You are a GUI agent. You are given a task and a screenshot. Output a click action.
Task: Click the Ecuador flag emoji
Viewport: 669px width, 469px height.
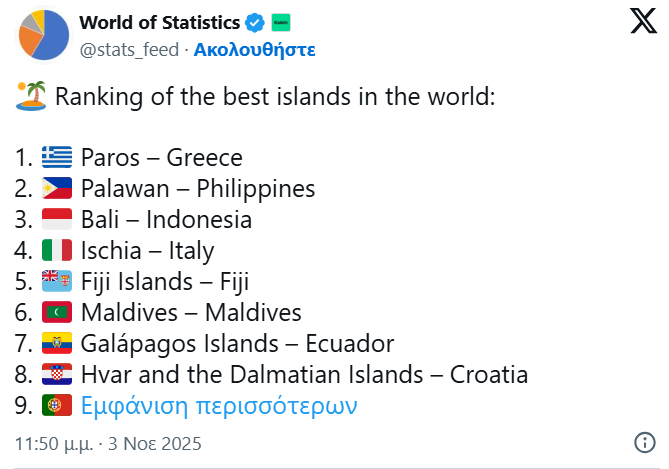coord(57,344)
